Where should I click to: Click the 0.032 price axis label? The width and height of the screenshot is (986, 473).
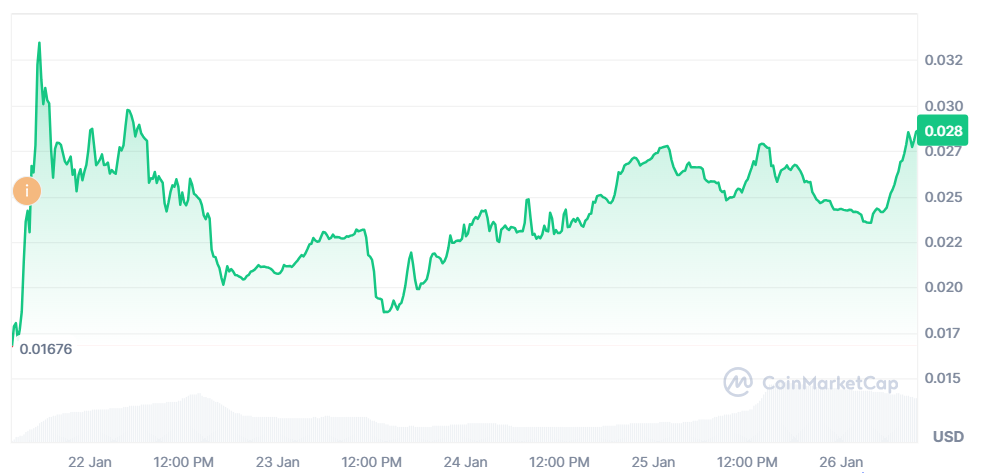tap(943, 61)
